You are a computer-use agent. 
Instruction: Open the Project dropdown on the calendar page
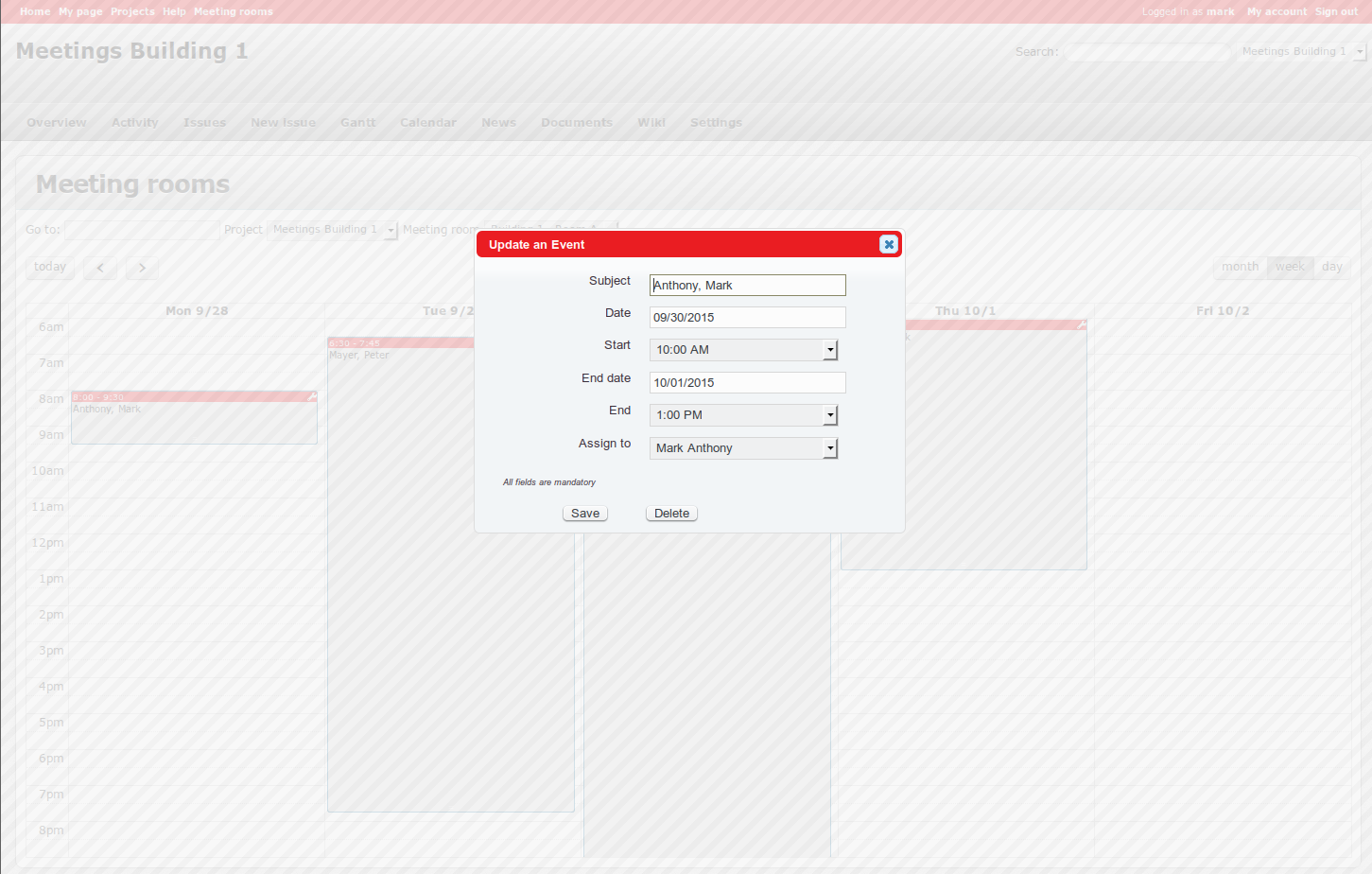point(332,230)
